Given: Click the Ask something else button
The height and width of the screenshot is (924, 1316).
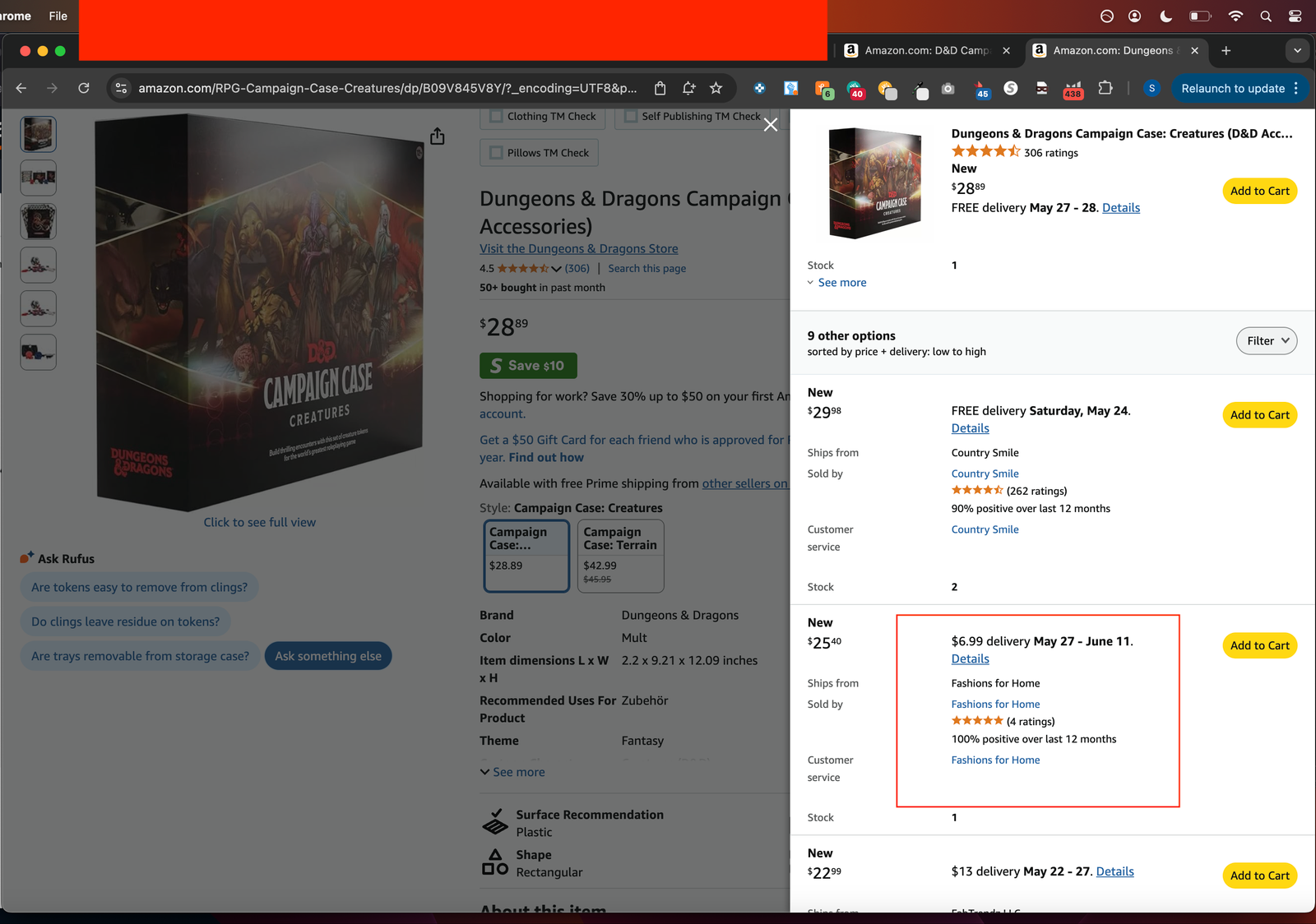Looking at the screenshot, I should 328,656.
